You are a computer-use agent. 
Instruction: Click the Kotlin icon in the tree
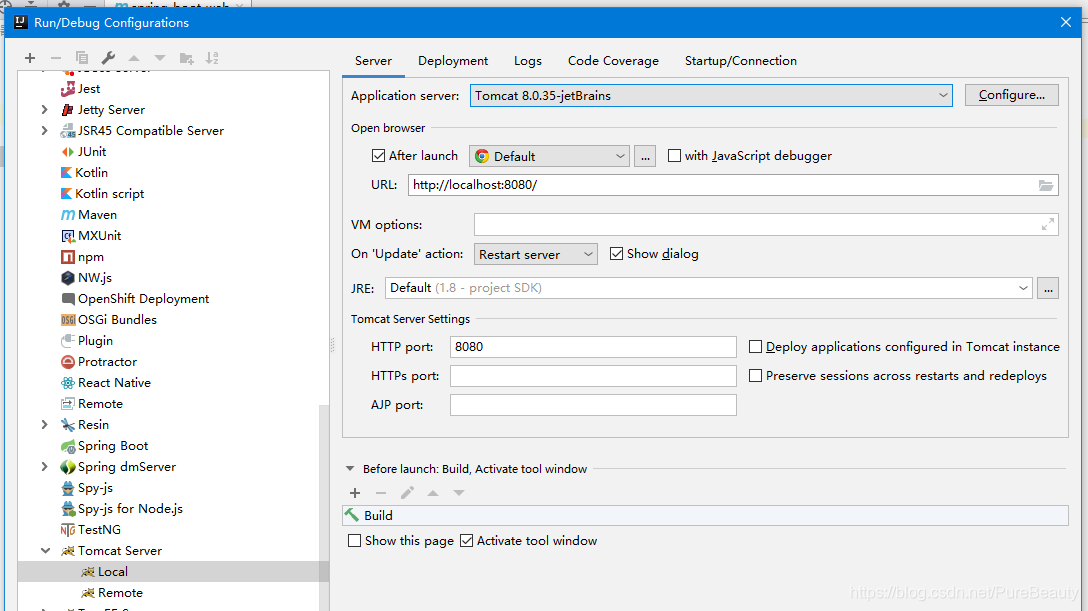[67, 173]
